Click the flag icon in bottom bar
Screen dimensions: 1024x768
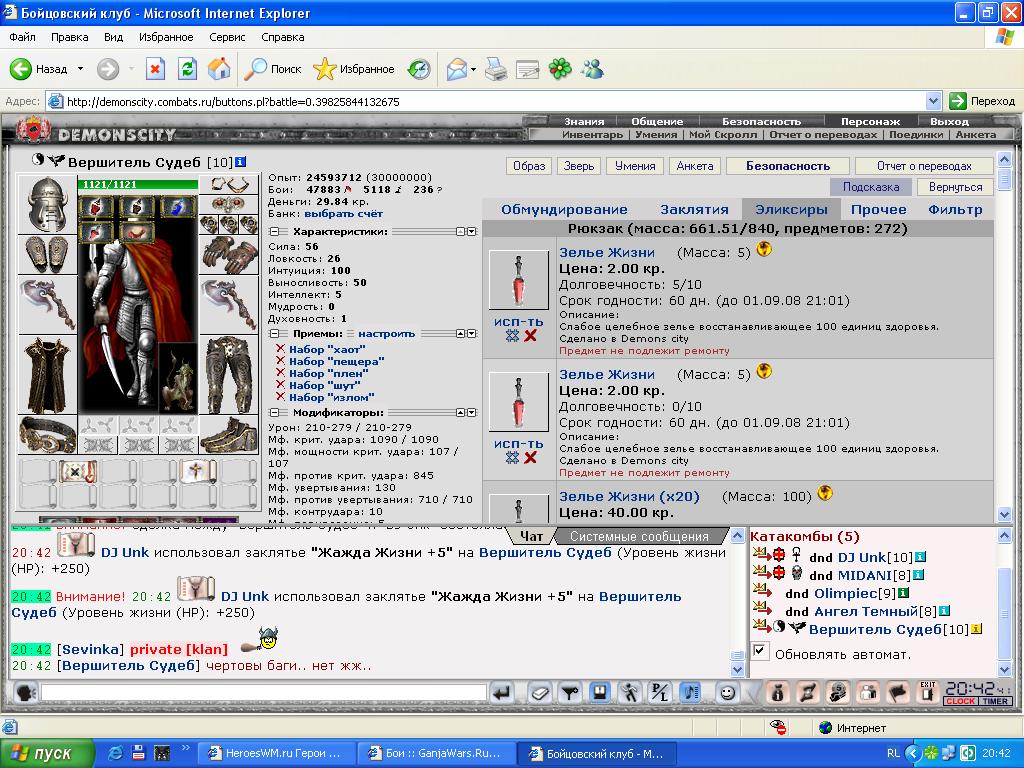tap(898, 692)
